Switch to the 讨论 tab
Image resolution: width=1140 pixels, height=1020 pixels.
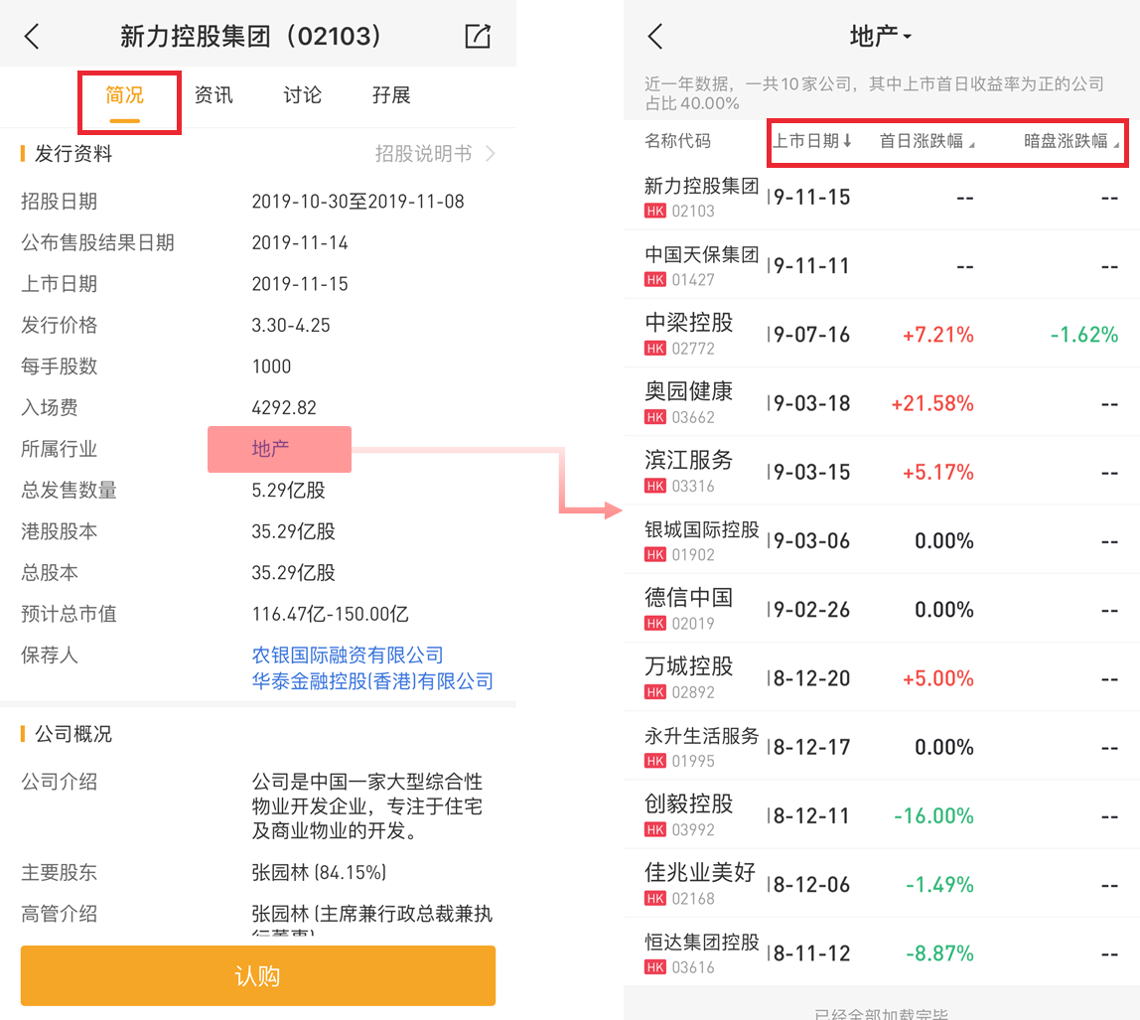coord(302,95)
